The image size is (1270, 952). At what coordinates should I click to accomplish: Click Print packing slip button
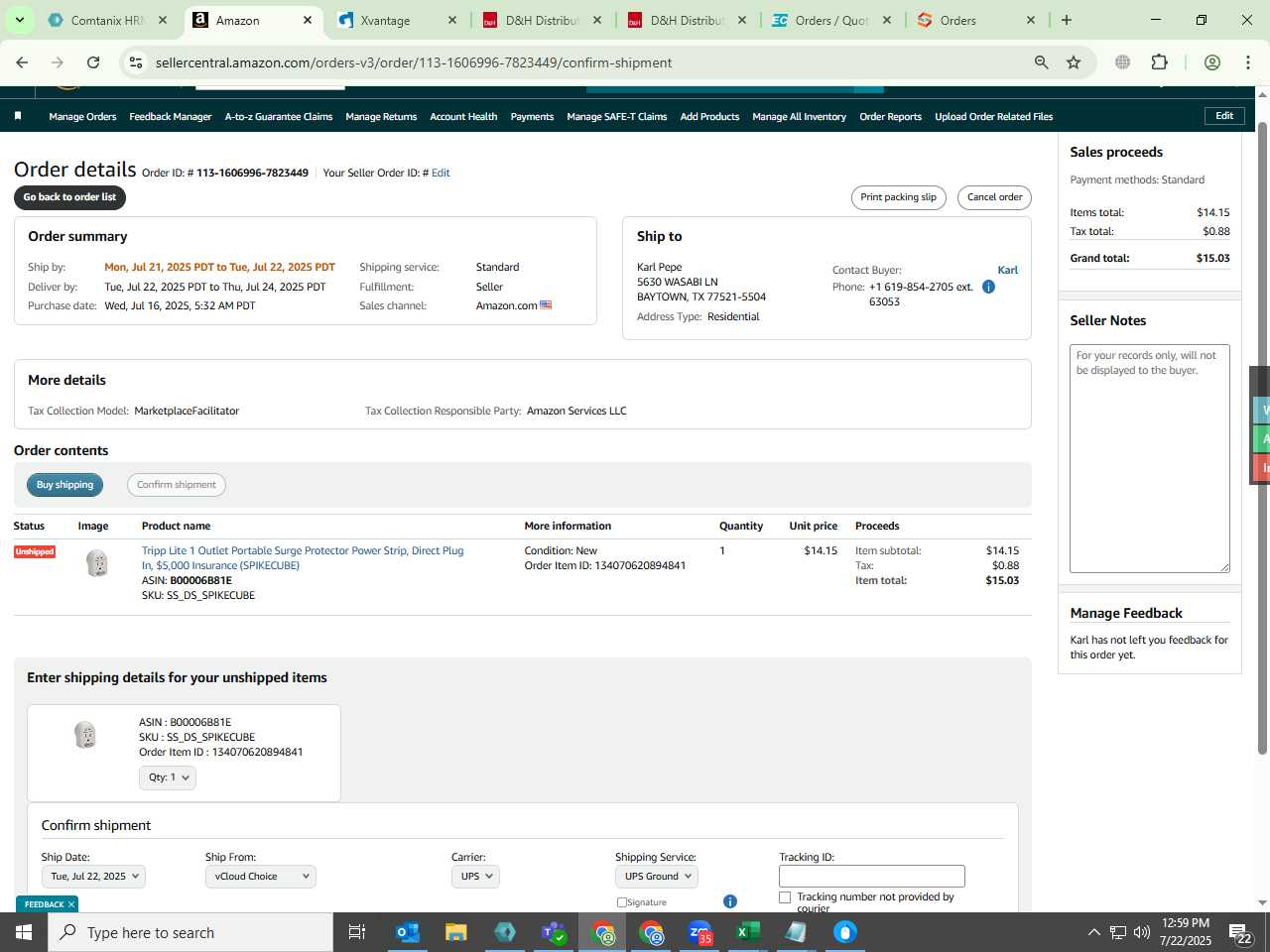pos(899,197)
